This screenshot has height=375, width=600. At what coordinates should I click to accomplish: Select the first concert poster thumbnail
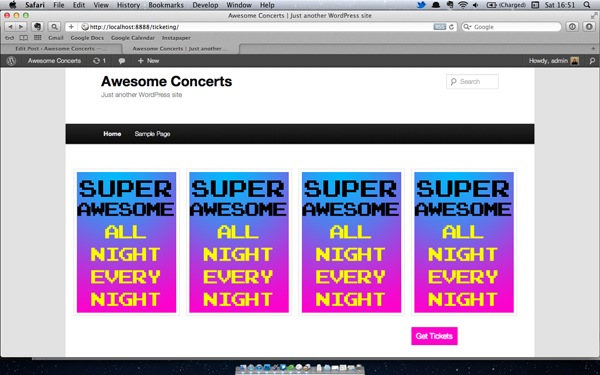(x=126, y=242)
